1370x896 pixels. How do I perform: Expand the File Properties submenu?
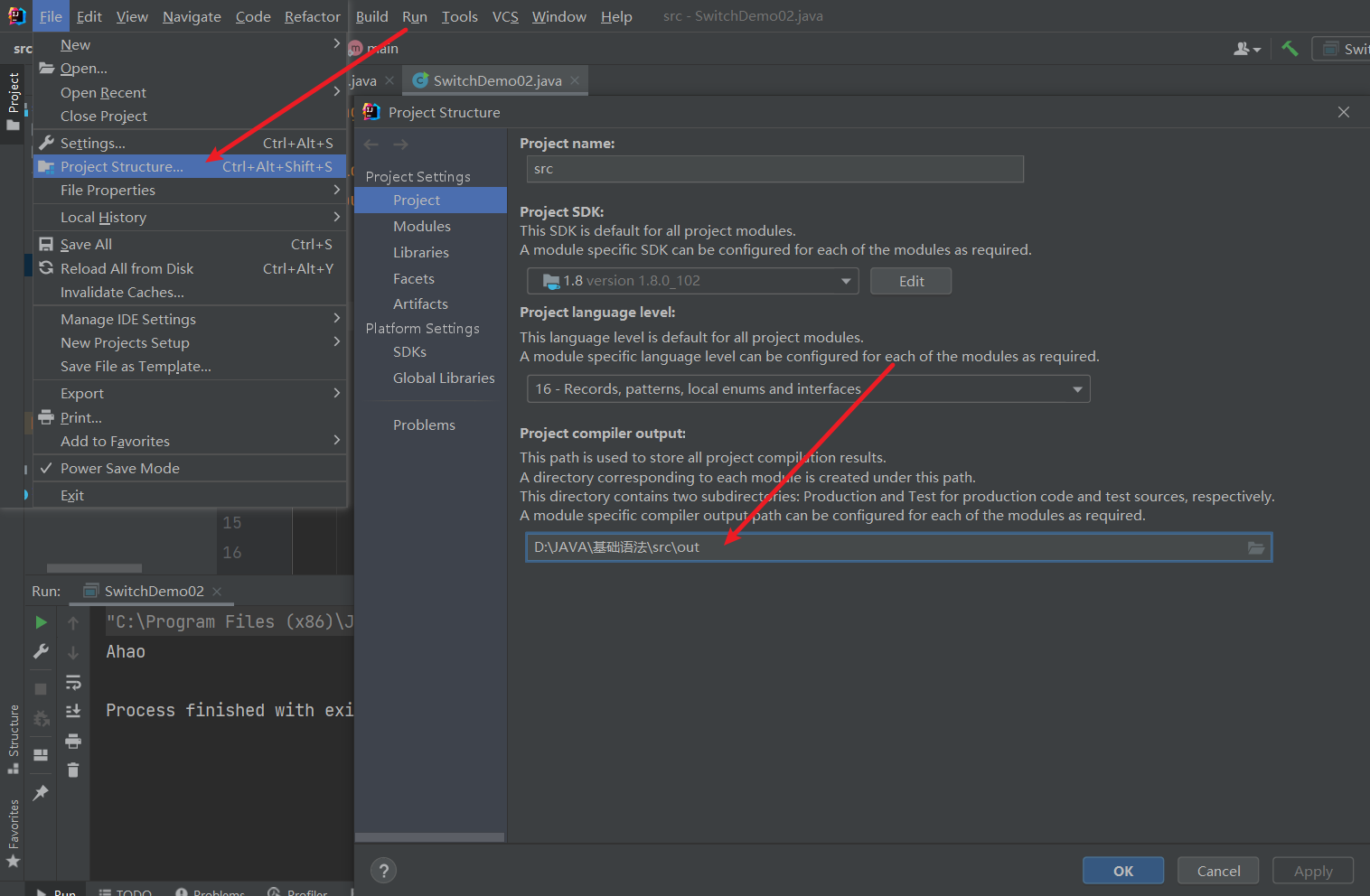[x=190, y=190]
